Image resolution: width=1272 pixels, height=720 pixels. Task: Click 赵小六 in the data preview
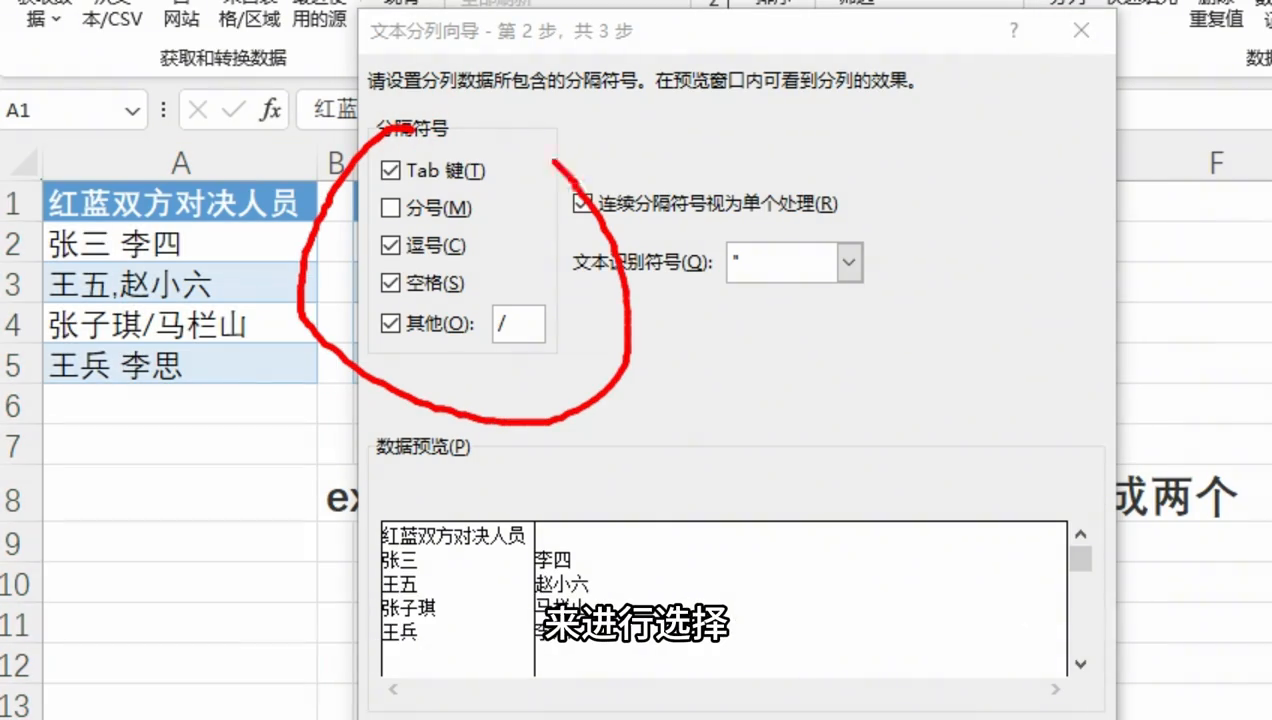pyautogui.click(x=563, y=585)
